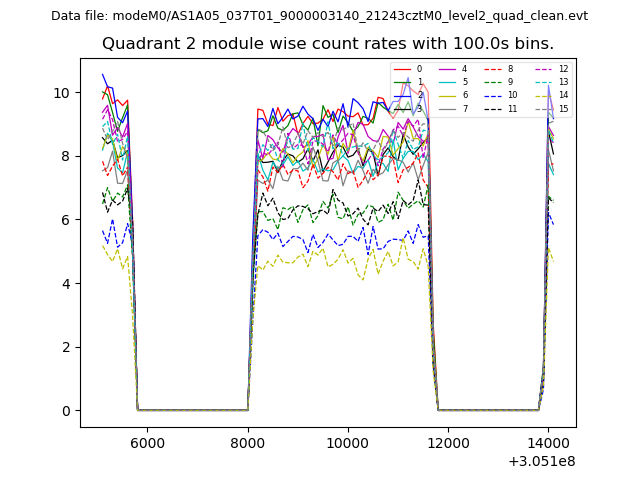
Task: Click the x-axis tick label 8000
Action: pos(247,443)
